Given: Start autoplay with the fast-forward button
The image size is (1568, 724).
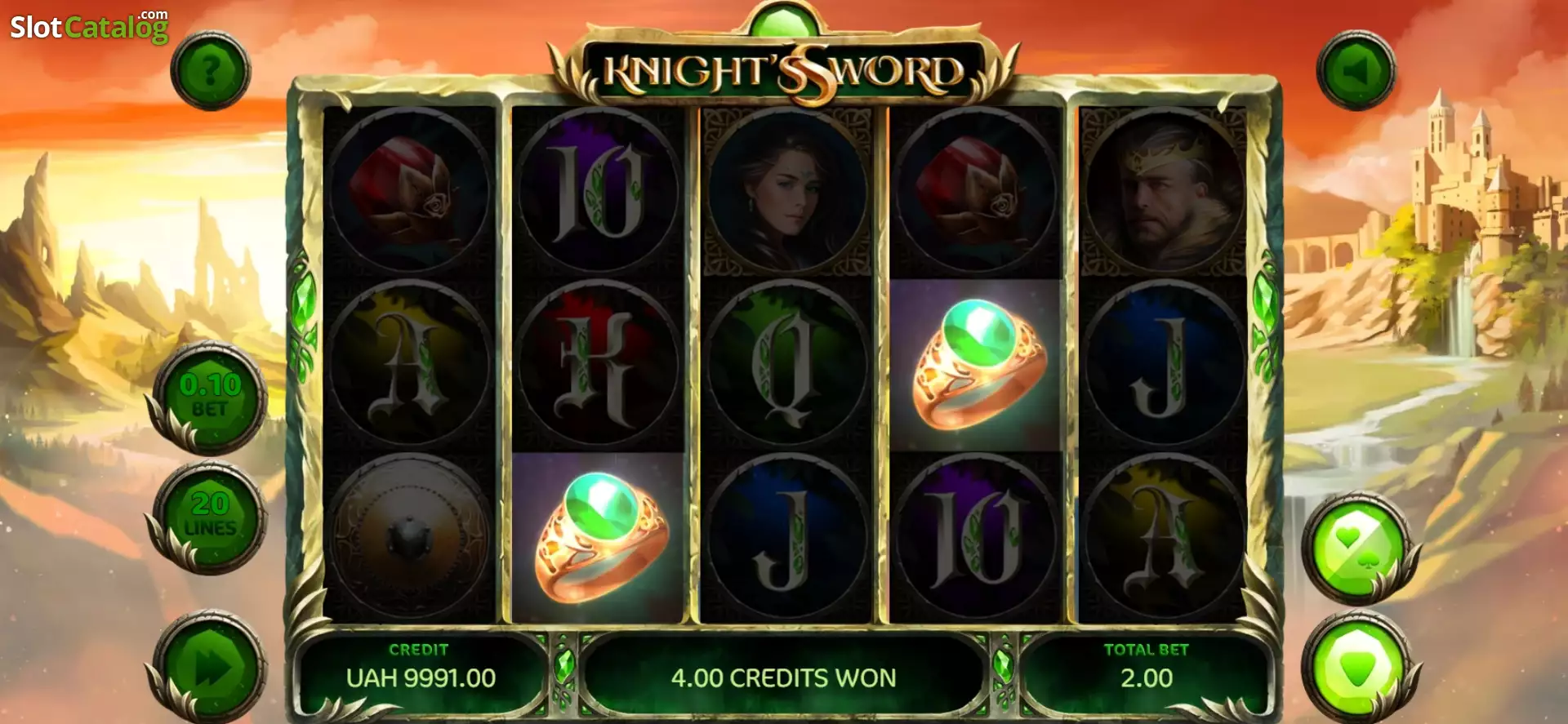Looking at the screenshot, I should point(210,668).
